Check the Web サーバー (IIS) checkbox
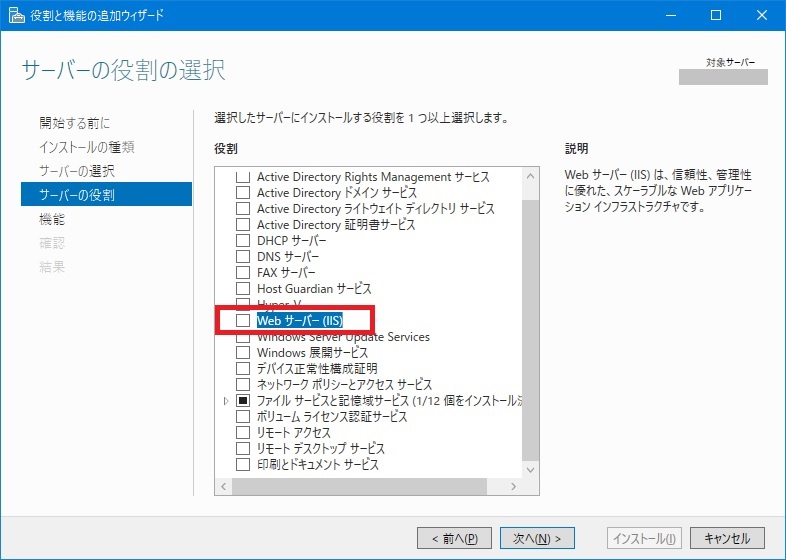This screenshot has height=560, width=786. pyautogui.click(x=242, y=321)
